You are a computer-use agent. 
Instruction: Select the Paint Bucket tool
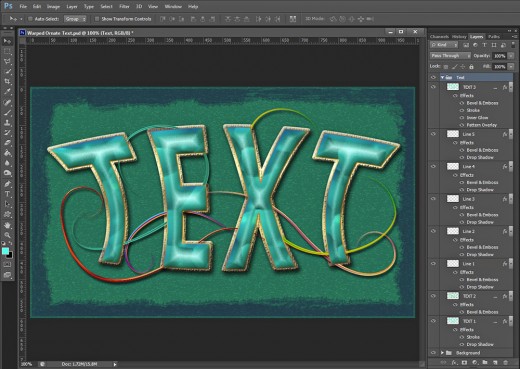click(x=7, y=153)
